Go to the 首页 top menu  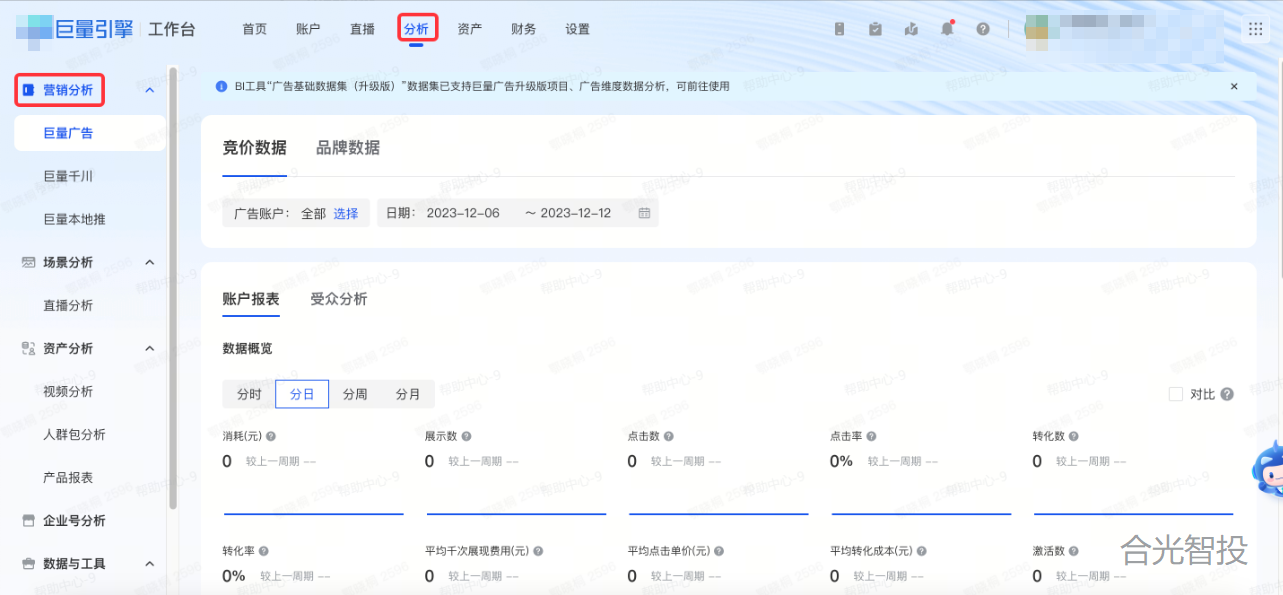(x=255, y=29)
